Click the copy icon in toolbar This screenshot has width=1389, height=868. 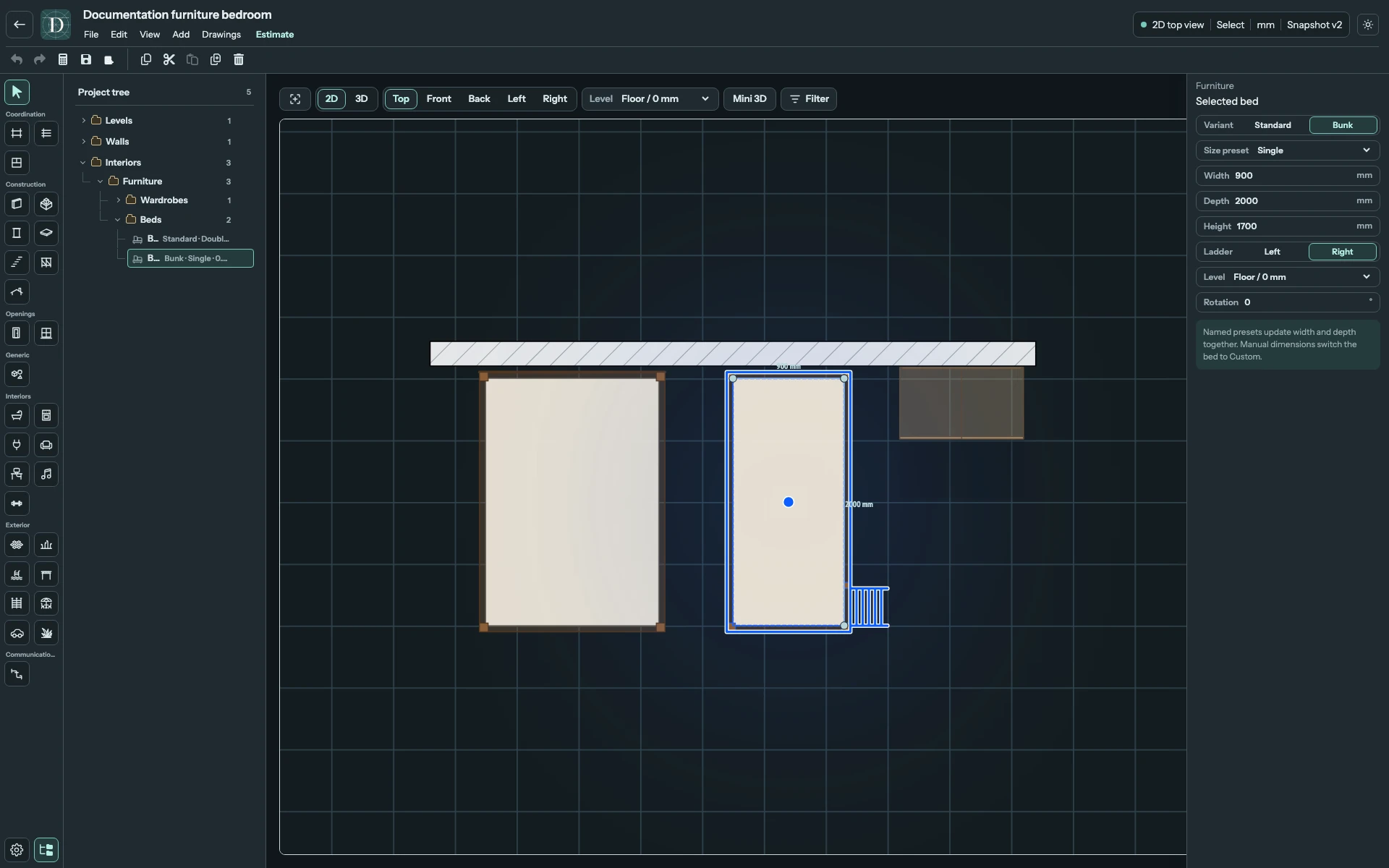click(146, 59)
